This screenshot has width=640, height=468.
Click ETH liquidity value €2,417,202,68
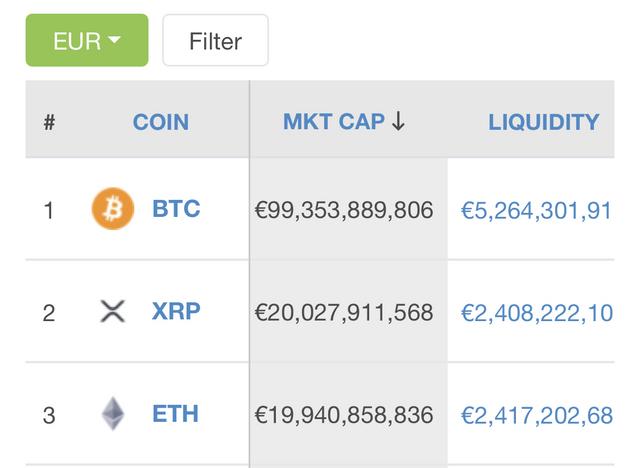click(537, 416)
